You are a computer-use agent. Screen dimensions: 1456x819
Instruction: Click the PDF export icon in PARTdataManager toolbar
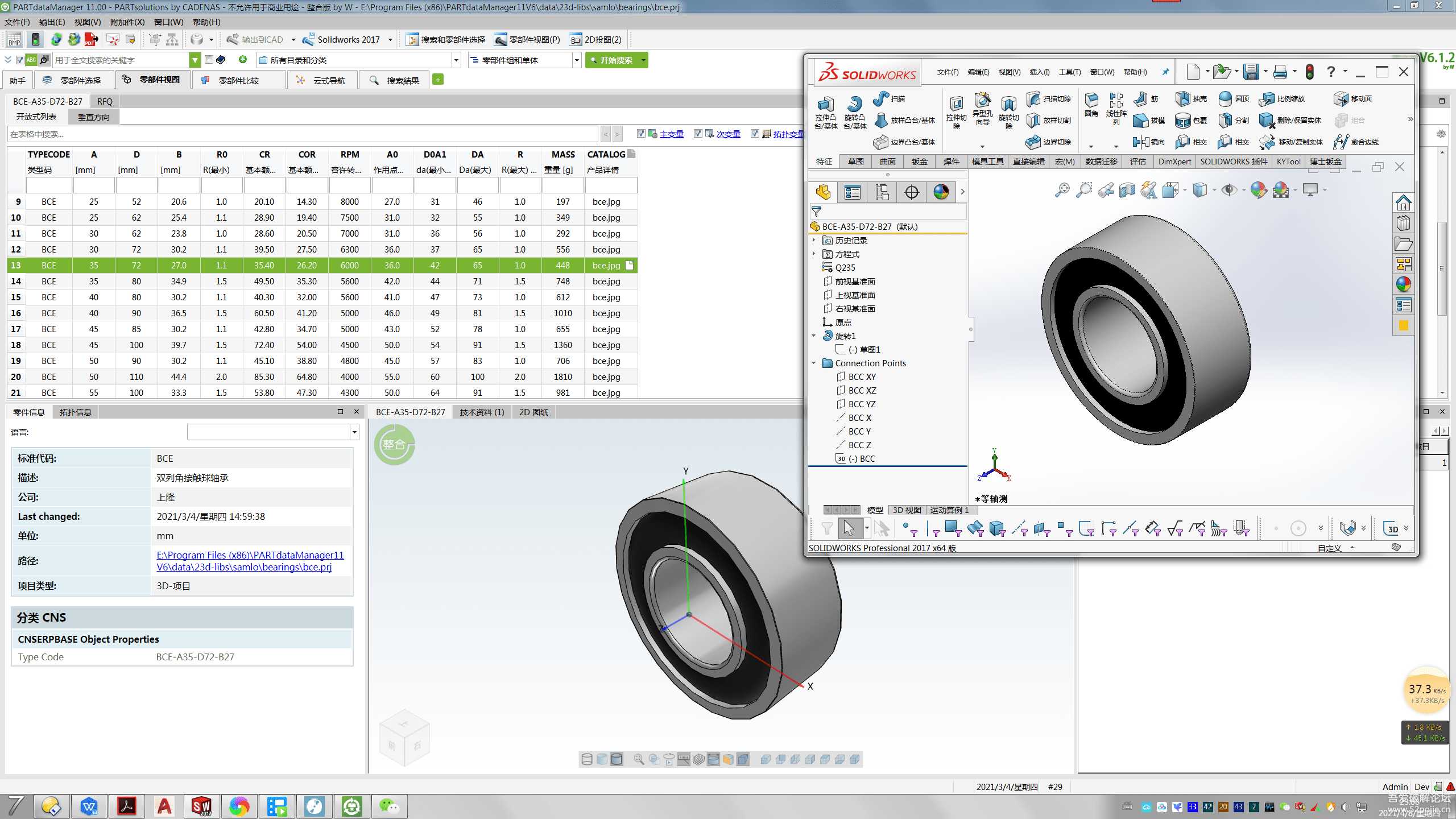pos(91,40)
